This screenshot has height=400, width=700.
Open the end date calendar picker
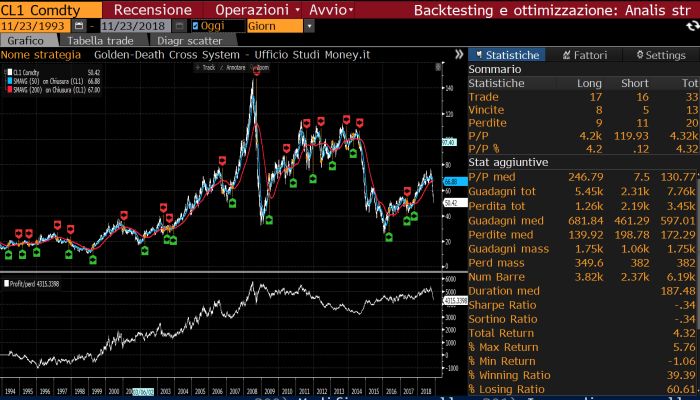pos(175,25)
